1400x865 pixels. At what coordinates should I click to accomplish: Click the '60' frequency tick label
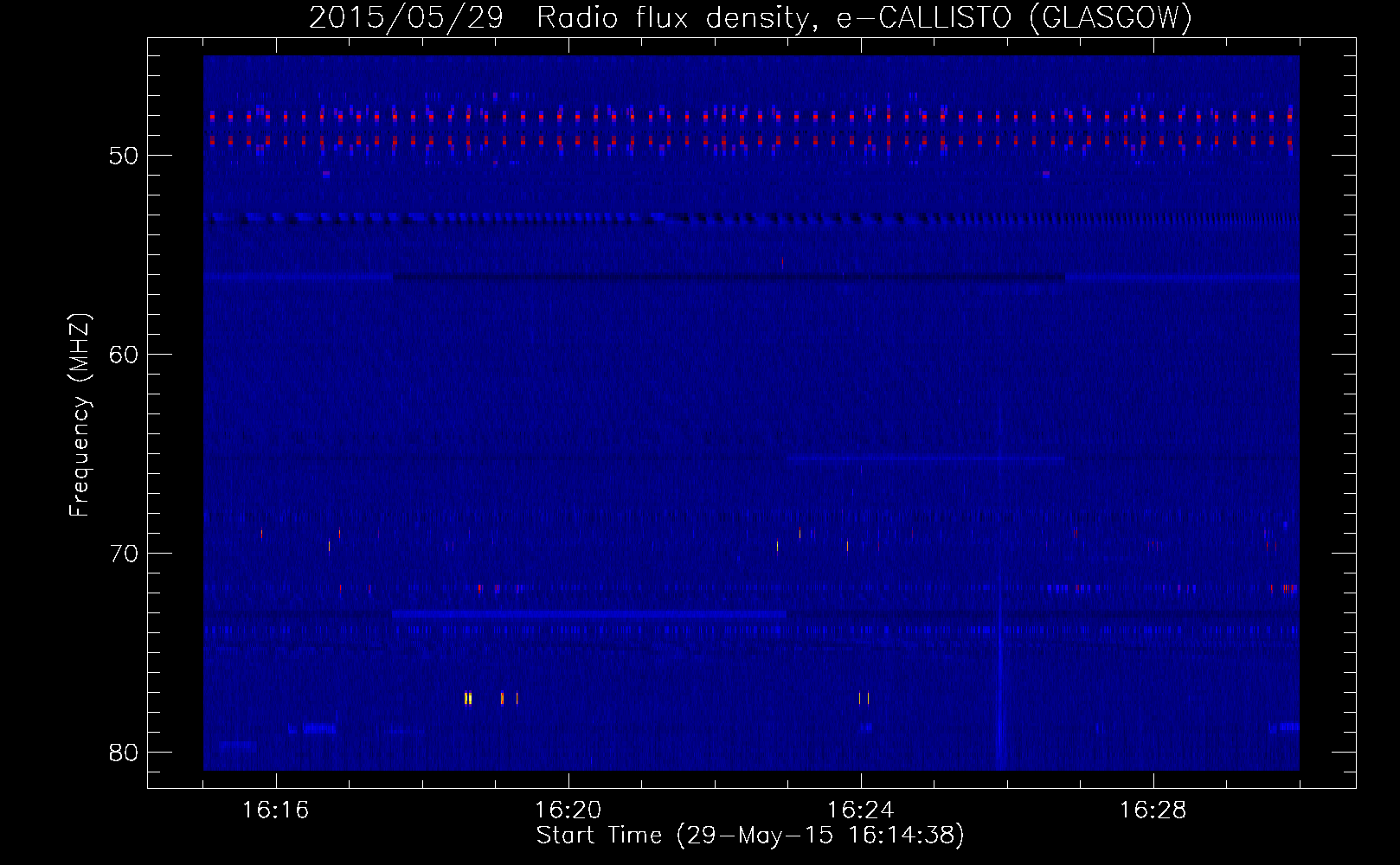(124, 355)
